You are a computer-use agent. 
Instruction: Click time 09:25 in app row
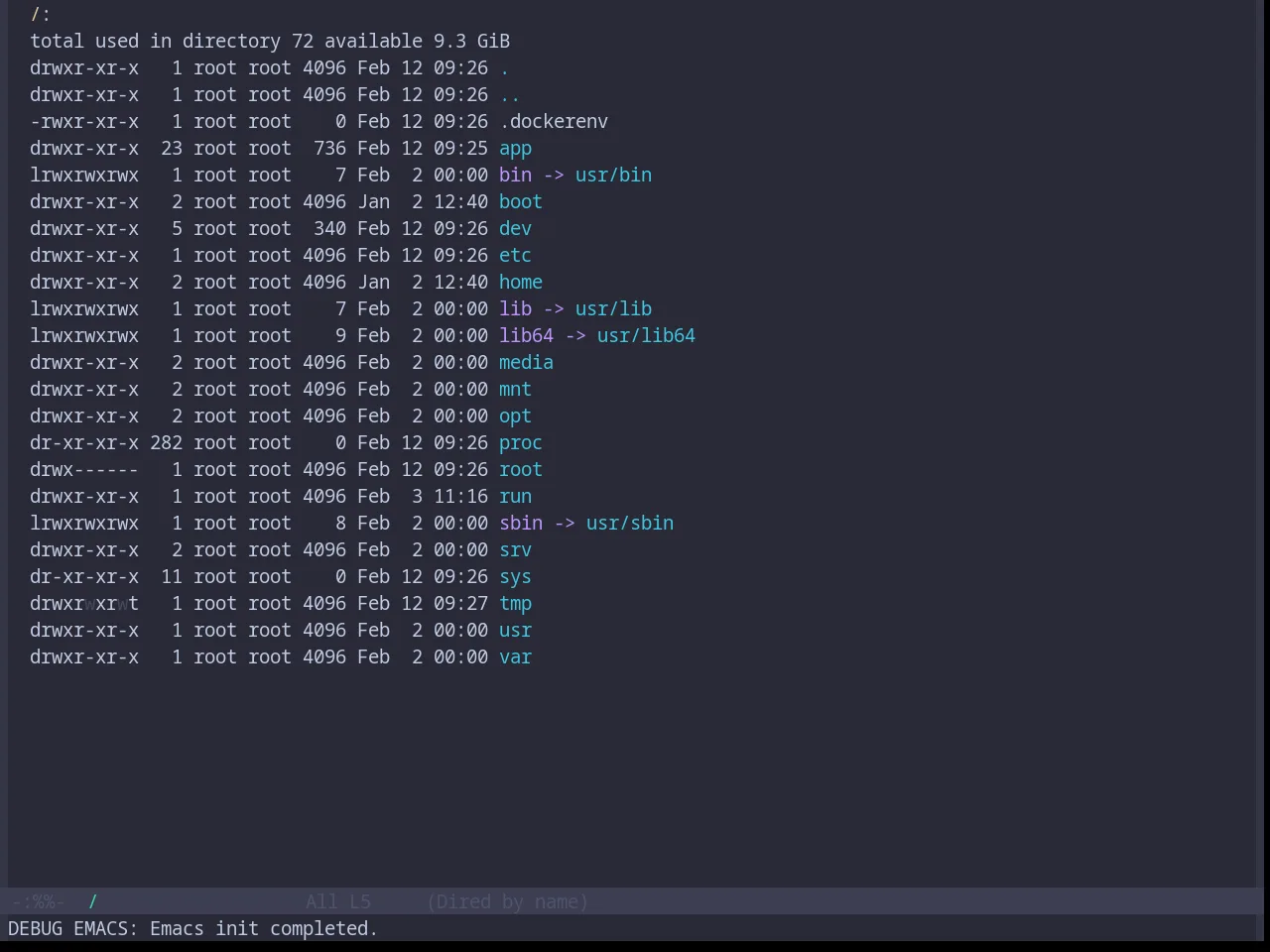[460, 149]
